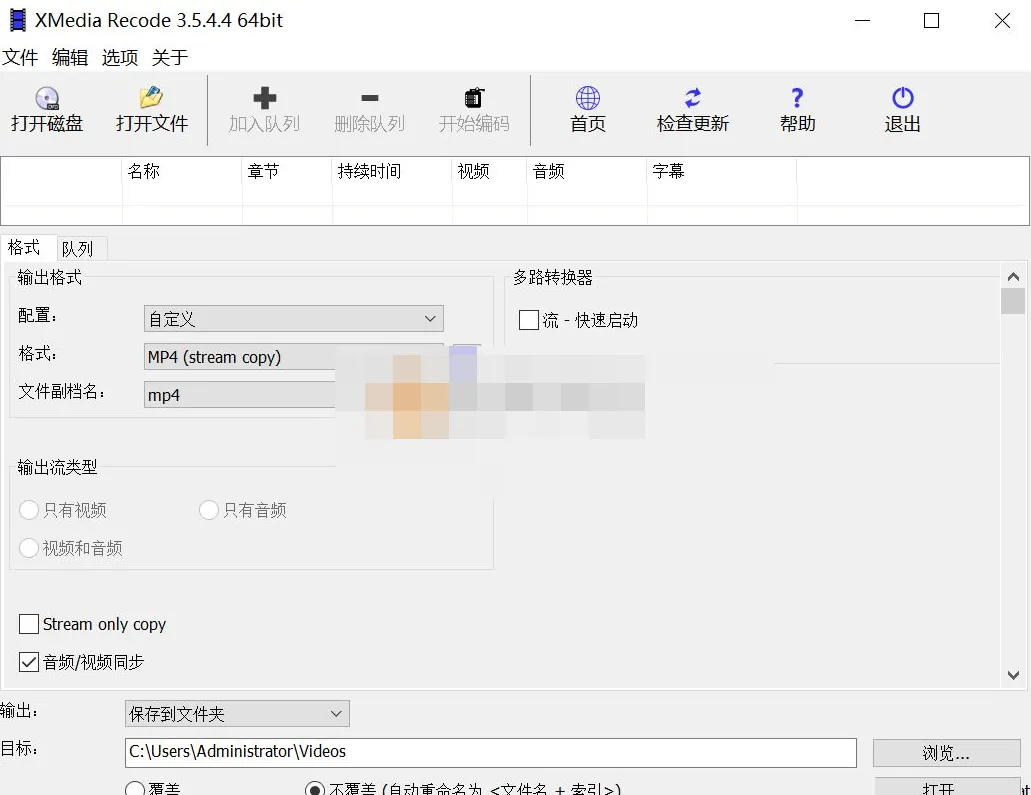Open the Home page (首页) globe icon
This screenshot has width=1031, height=795.
point(588,98)
